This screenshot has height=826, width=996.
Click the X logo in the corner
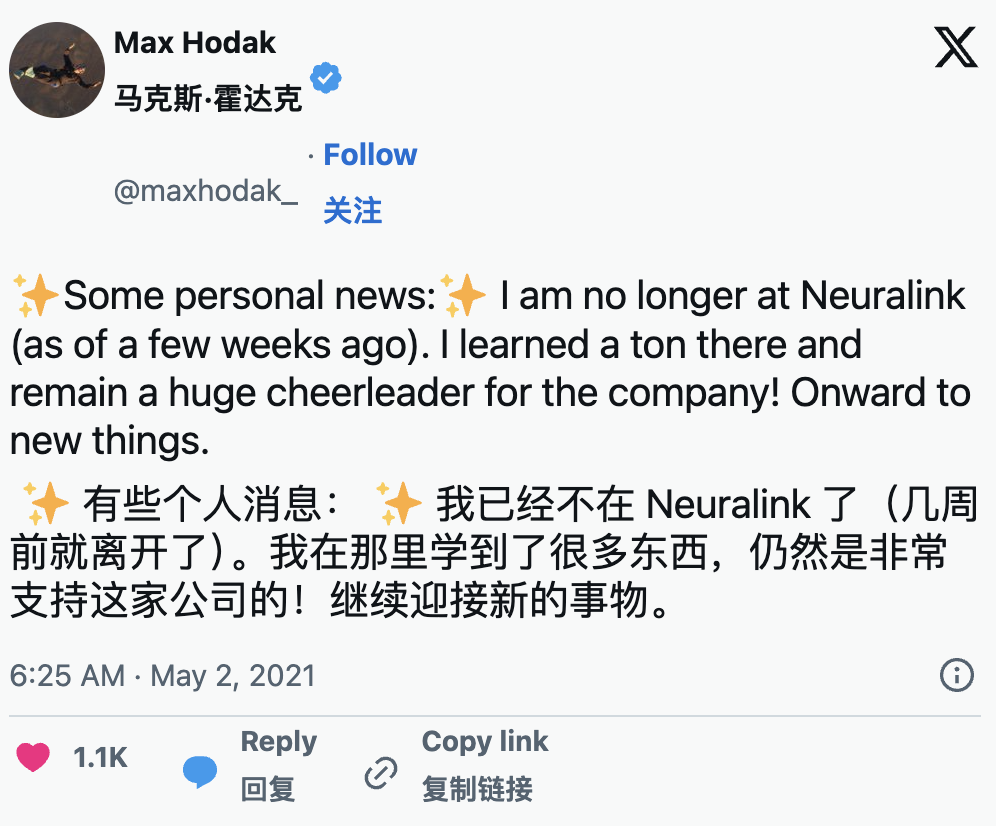955,48
